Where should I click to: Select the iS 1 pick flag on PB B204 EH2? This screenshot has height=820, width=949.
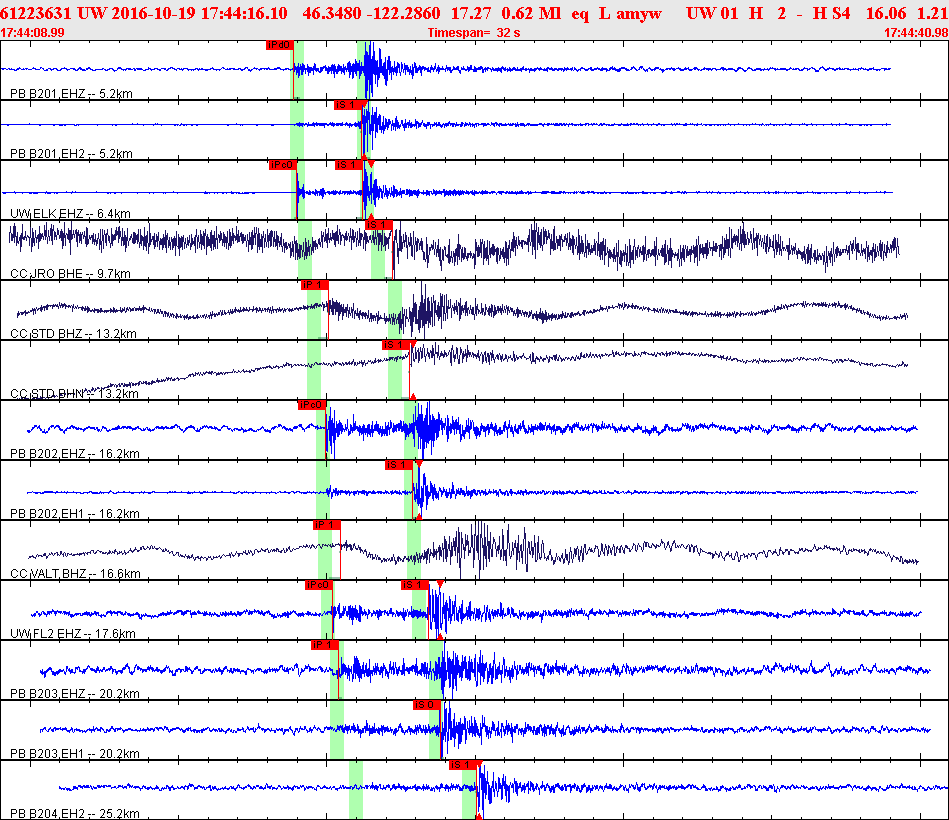tap(464, 765)
